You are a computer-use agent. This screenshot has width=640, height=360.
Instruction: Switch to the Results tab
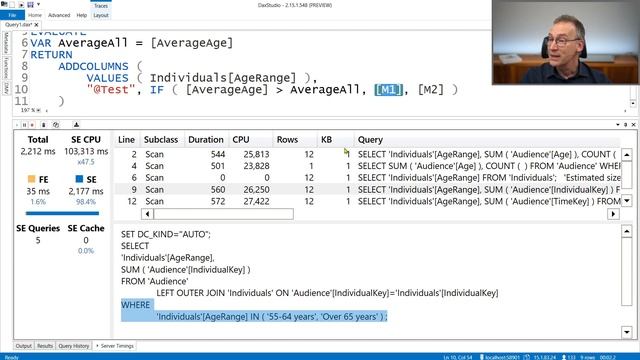point(44,346)
